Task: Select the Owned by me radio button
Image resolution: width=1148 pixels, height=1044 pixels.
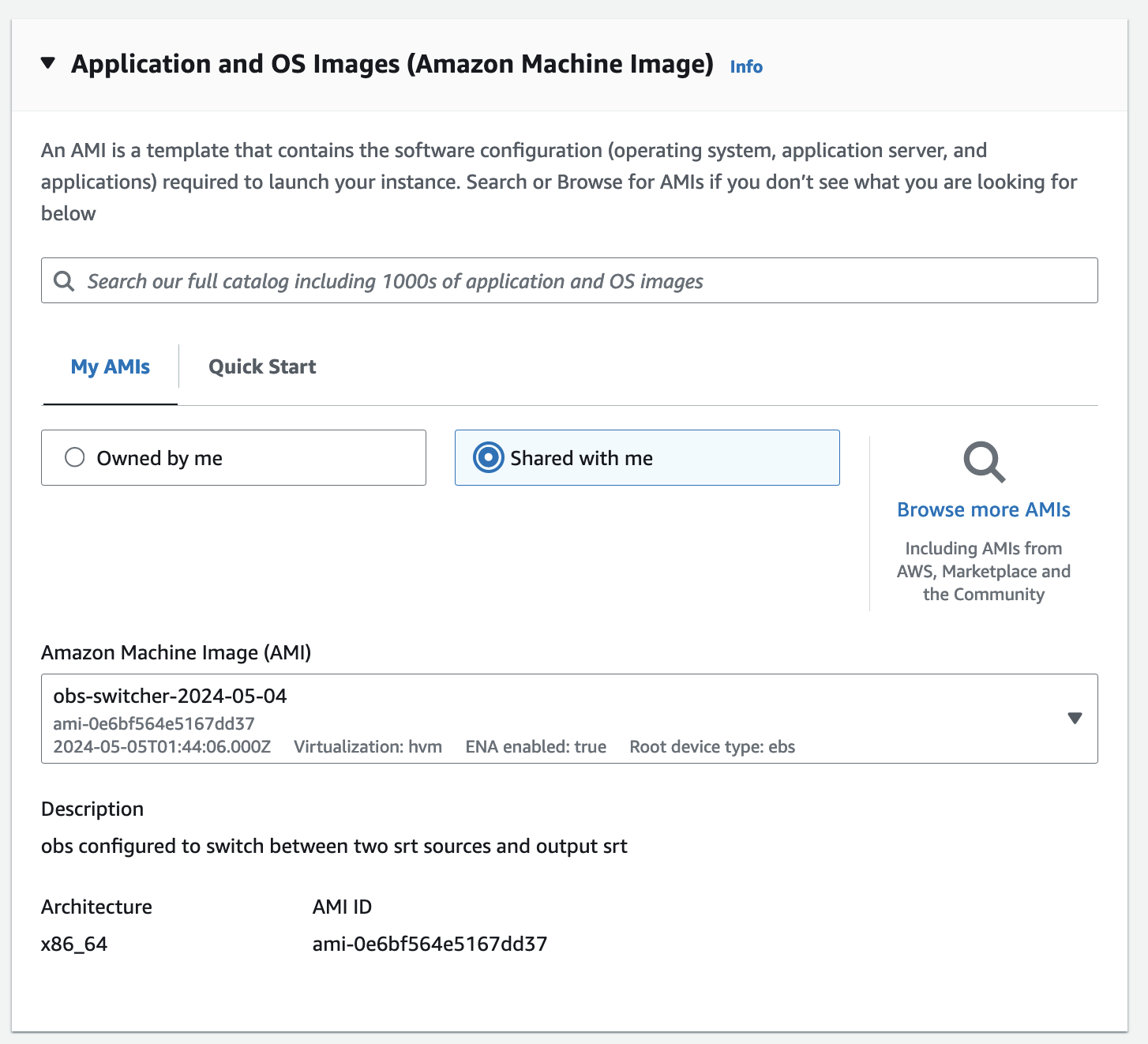Action: pos(75,458)
